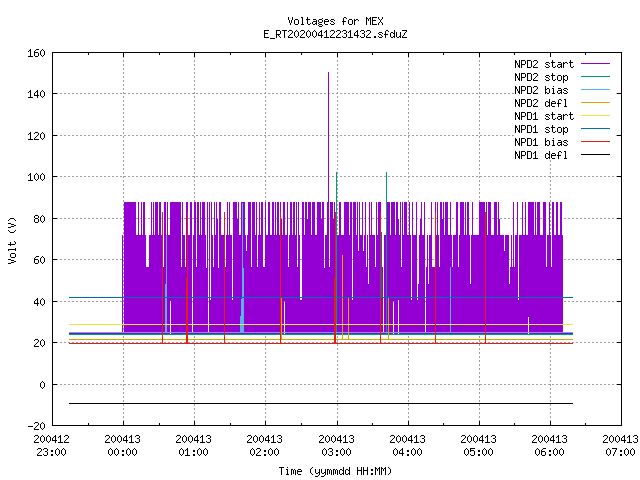The width and height of the screenshot is (640, 480).
Task: Click the 100 y-axis tick label
Action: (36, 177)
